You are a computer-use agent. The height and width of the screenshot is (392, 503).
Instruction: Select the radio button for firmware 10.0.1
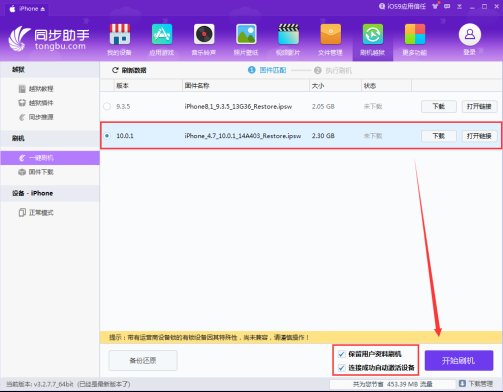pos(107,136)
